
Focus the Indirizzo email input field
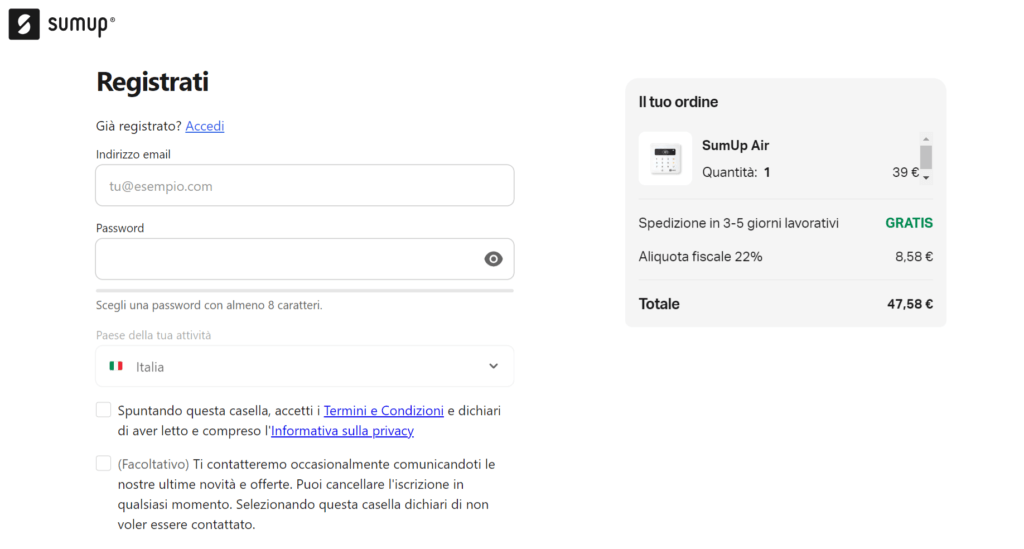(304, 185)
